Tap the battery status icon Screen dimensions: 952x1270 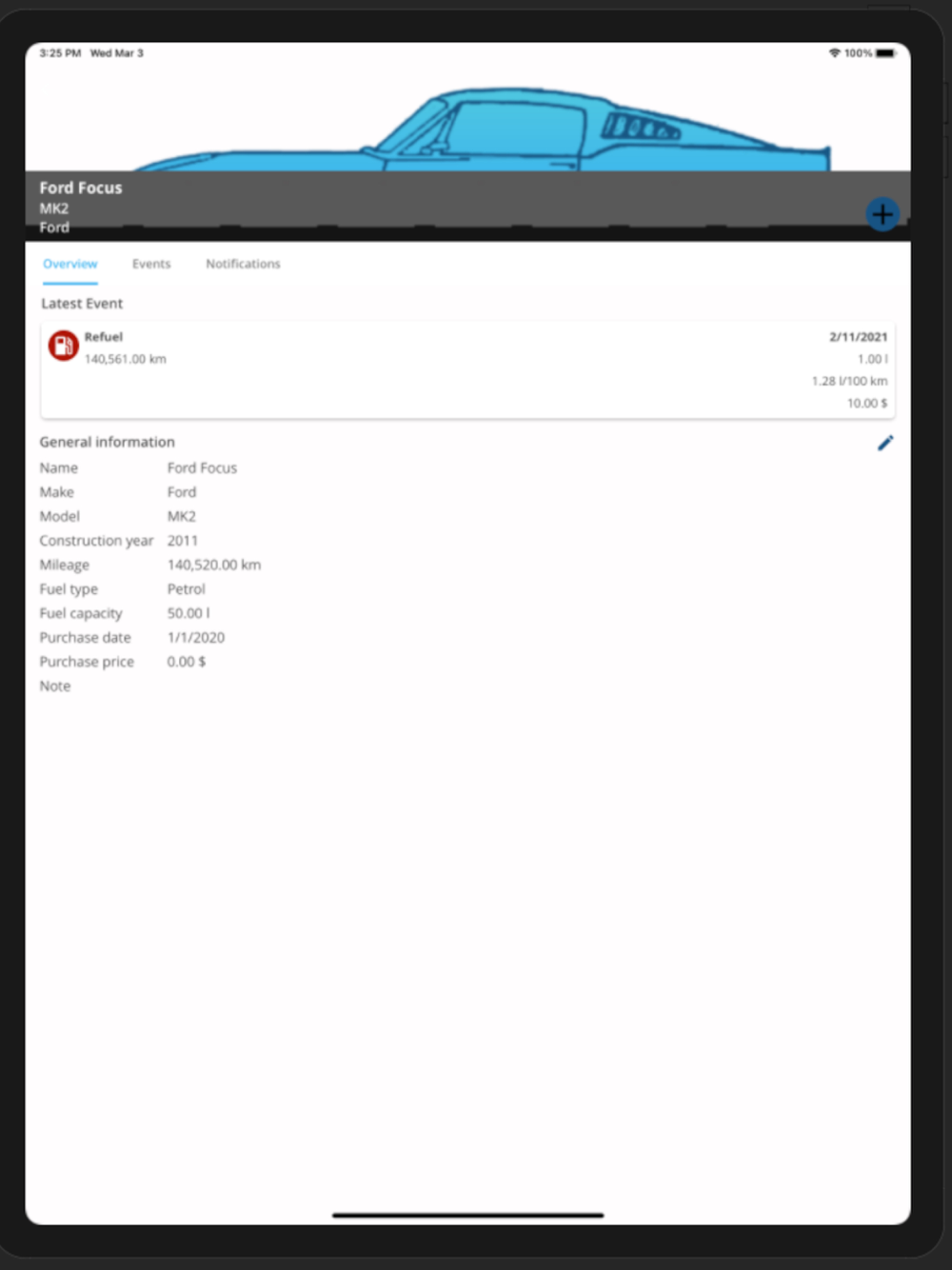[885, 53]
